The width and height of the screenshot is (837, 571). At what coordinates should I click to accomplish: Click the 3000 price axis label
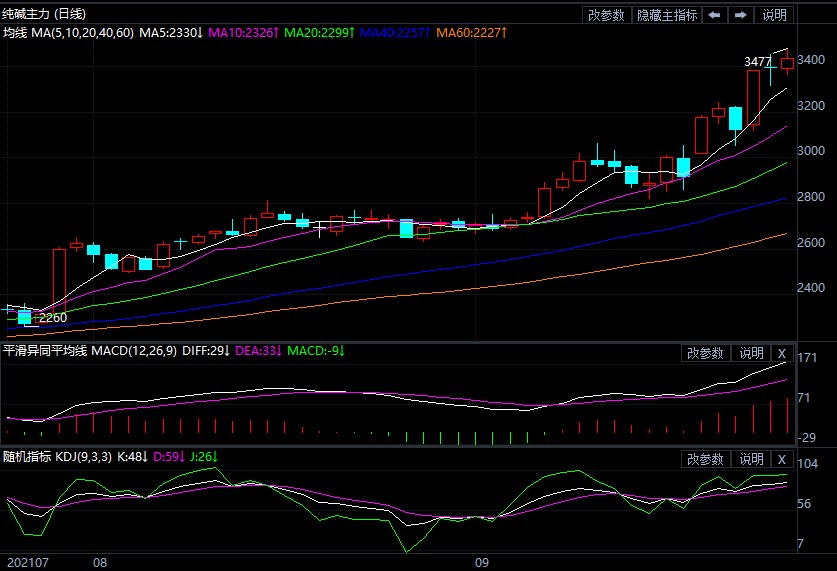pos(811,151)
